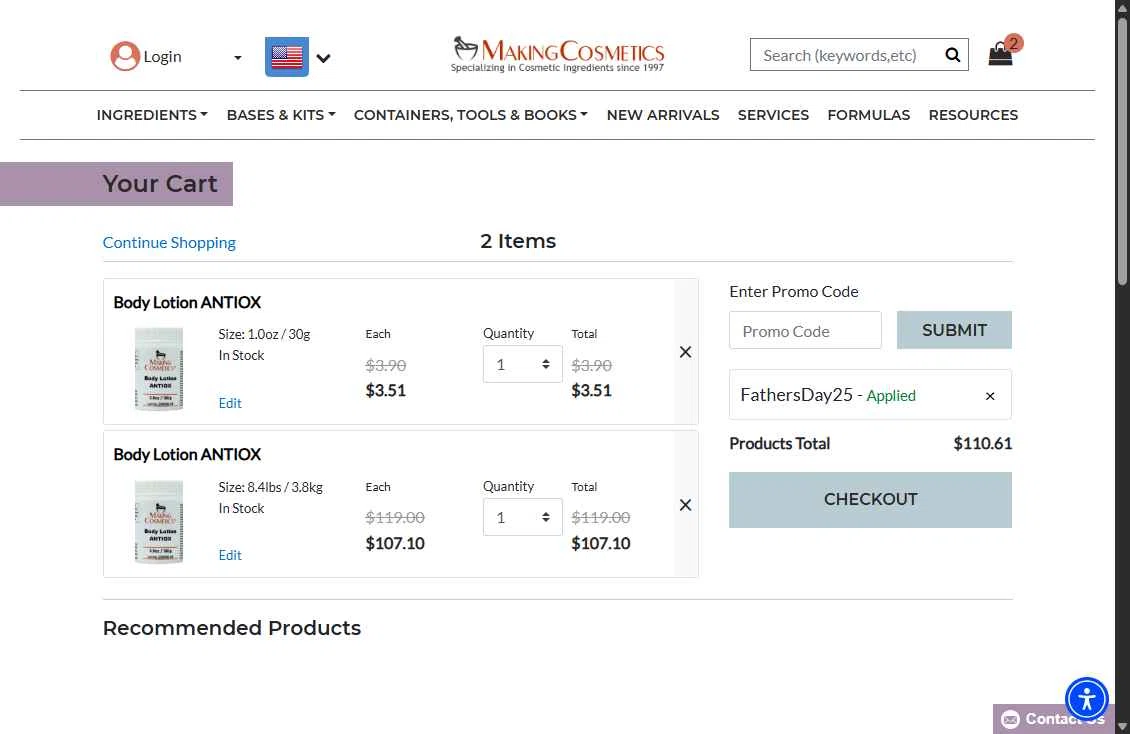
Task: Go to SERVICES page
Action: tap(773, 115)
